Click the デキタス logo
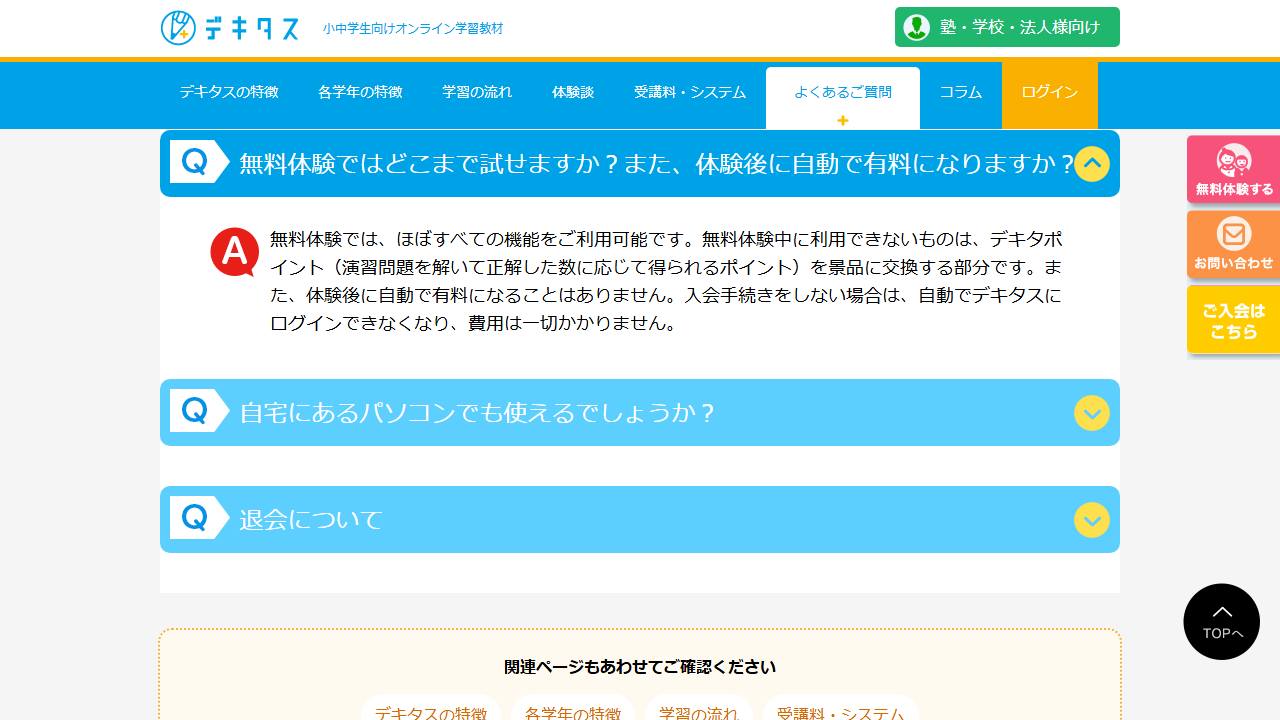The image size is (1280, 720). click(230, 28)
